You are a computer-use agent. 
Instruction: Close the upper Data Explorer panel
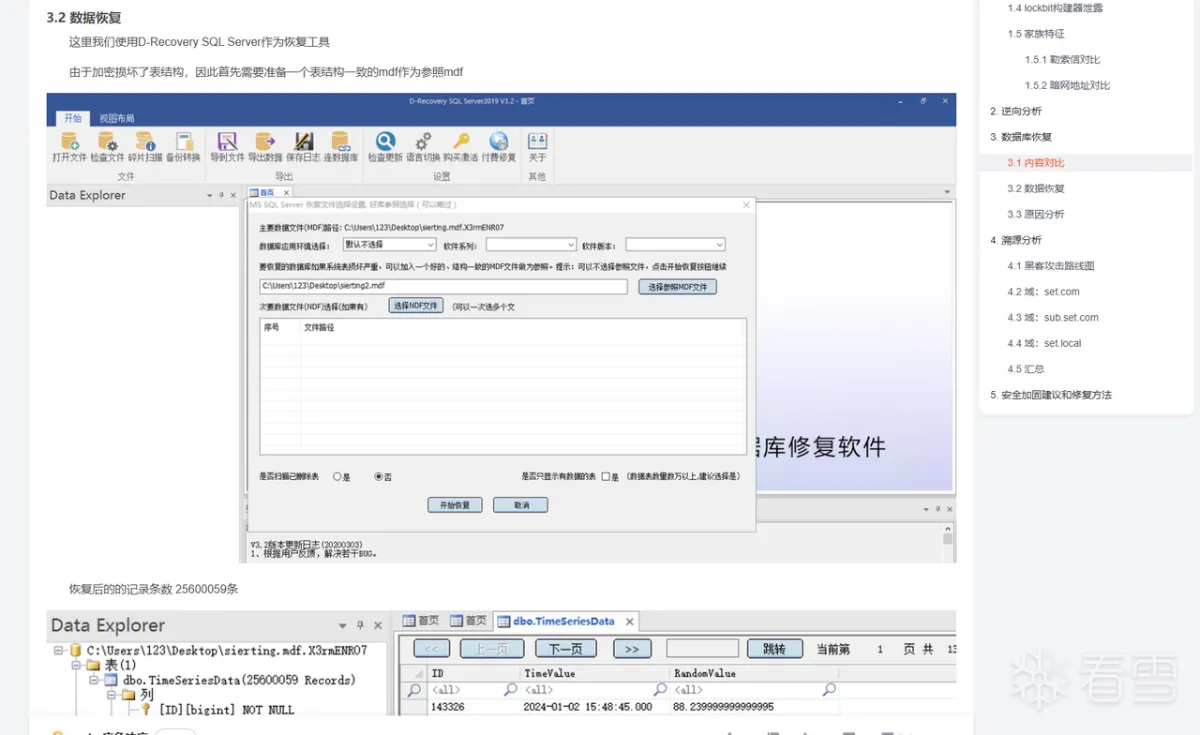[x=234, y=196]
